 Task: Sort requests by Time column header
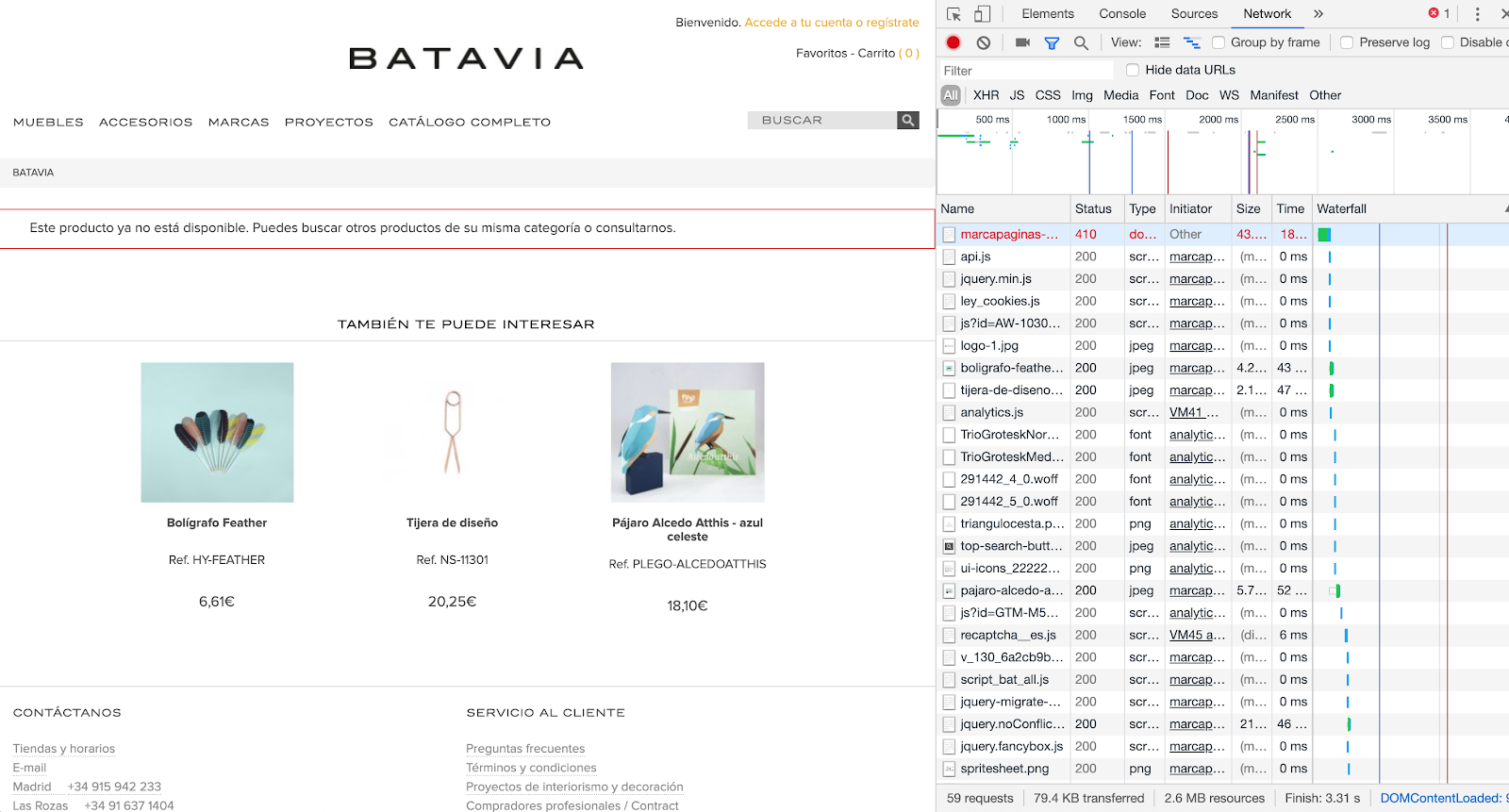click(1291, 209)
